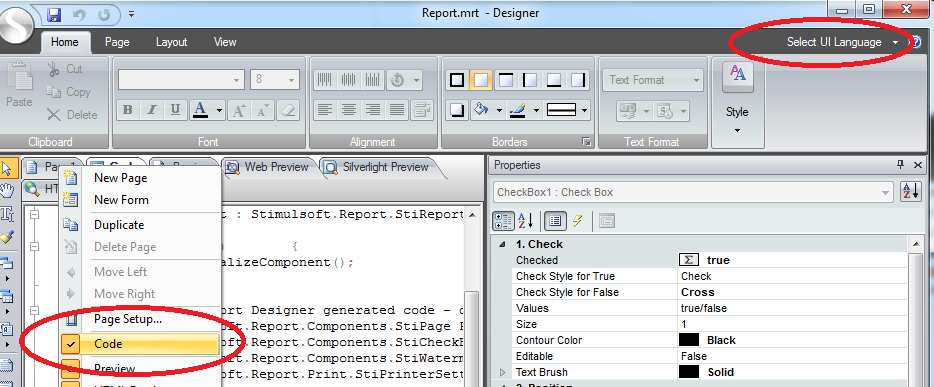Center text horizontally in Alignment group

[x=348, y=110]
